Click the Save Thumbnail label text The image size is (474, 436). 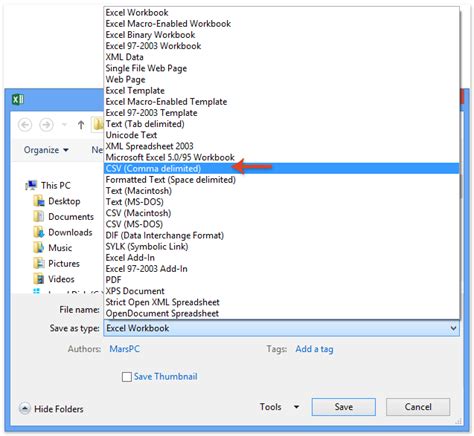166,377
